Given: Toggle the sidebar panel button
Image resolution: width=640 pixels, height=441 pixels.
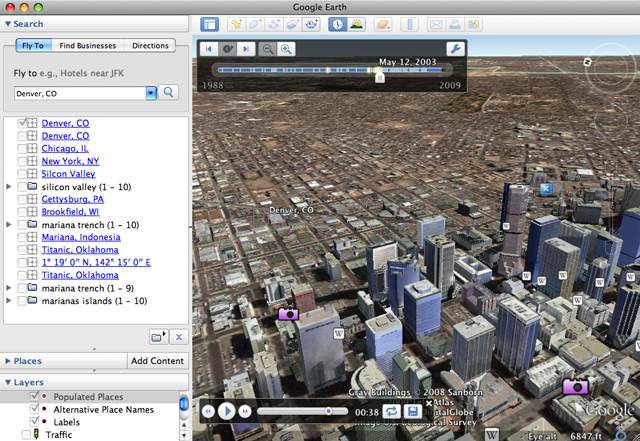Looking at the screenshot, I should pos(210,24).
